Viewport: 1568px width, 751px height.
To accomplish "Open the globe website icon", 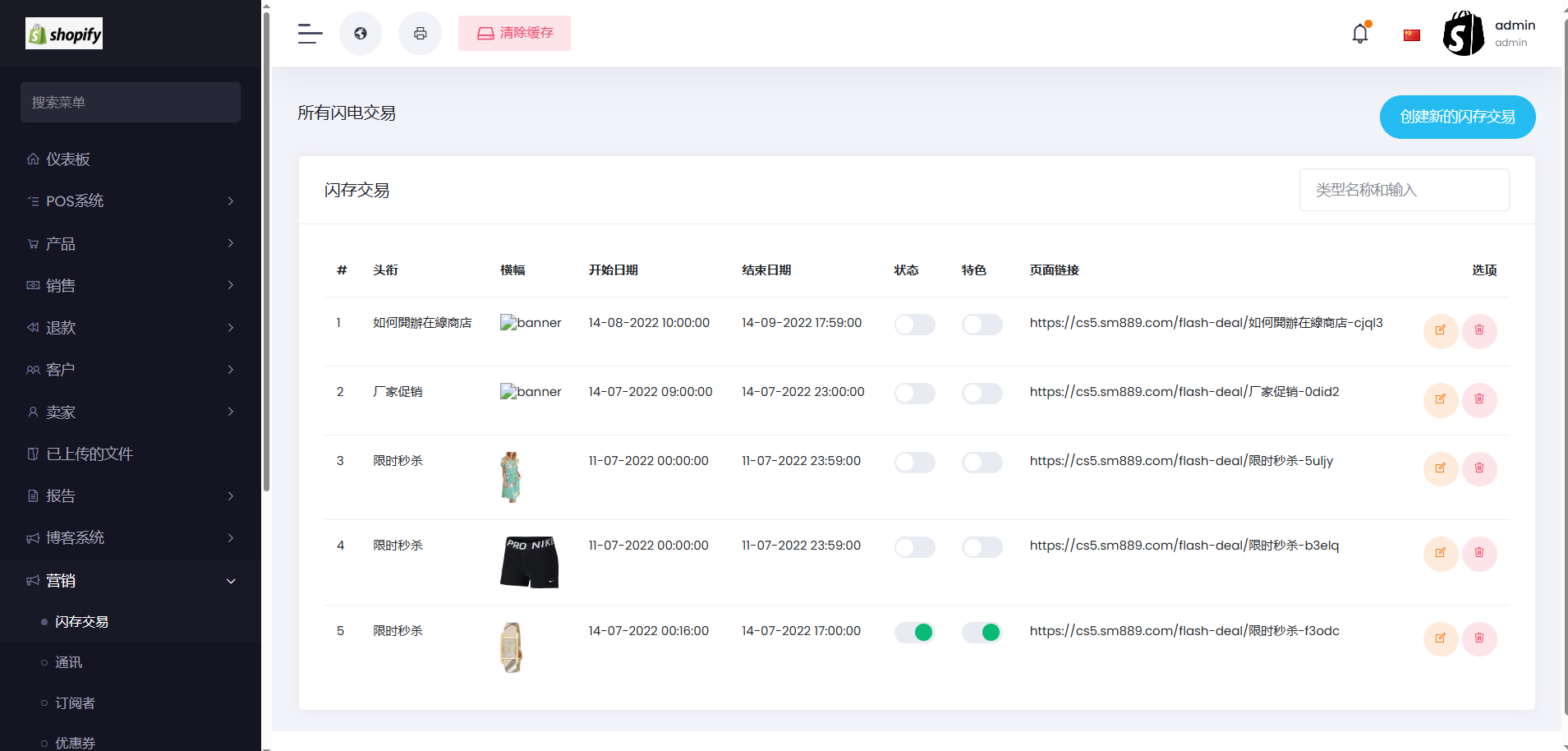I will pos(361,34).
